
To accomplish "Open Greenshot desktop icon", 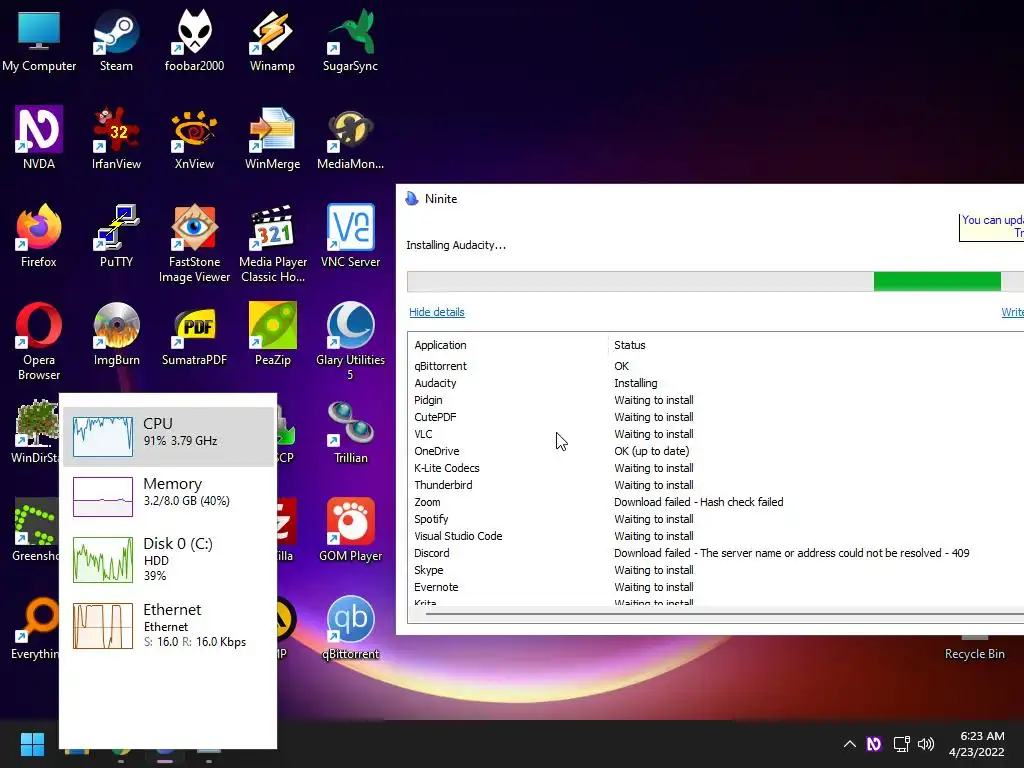I will click(x=35, y=530).
